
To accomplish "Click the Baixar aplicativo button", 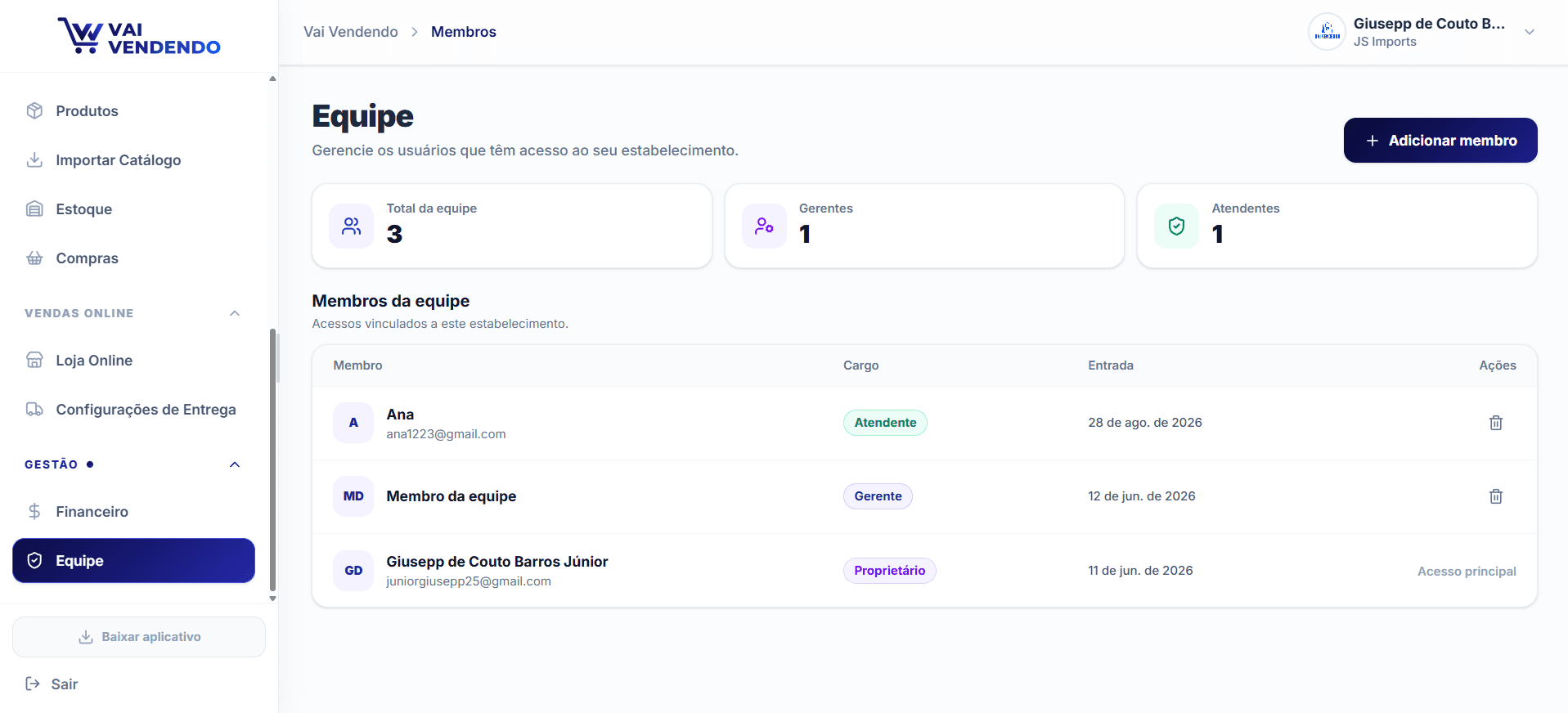I will 139,637.
